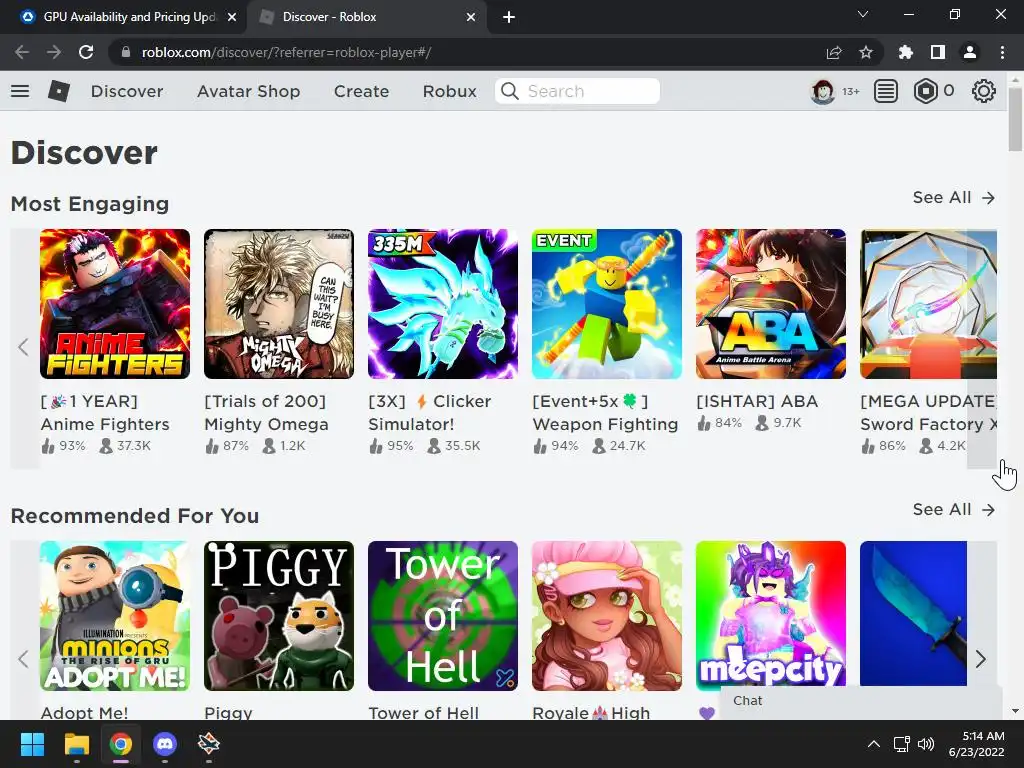Viewport: 1024px width, 768px height.
Task: Open a new browser tab
Action: tap(509, 17)
